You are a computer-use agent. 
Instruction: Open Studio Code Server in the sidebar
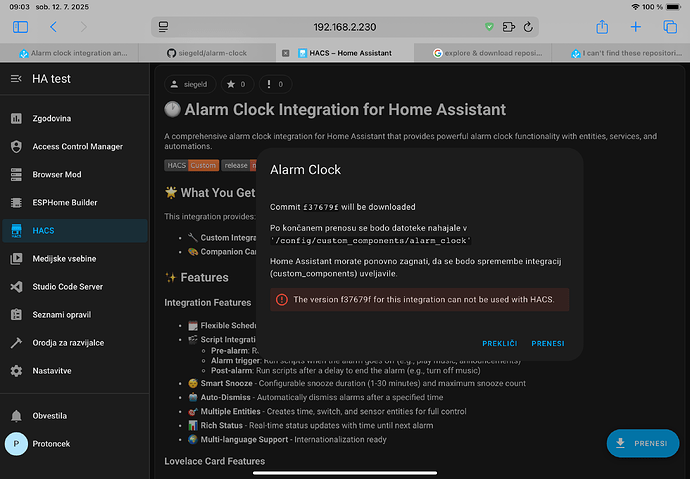coord(75,287)
